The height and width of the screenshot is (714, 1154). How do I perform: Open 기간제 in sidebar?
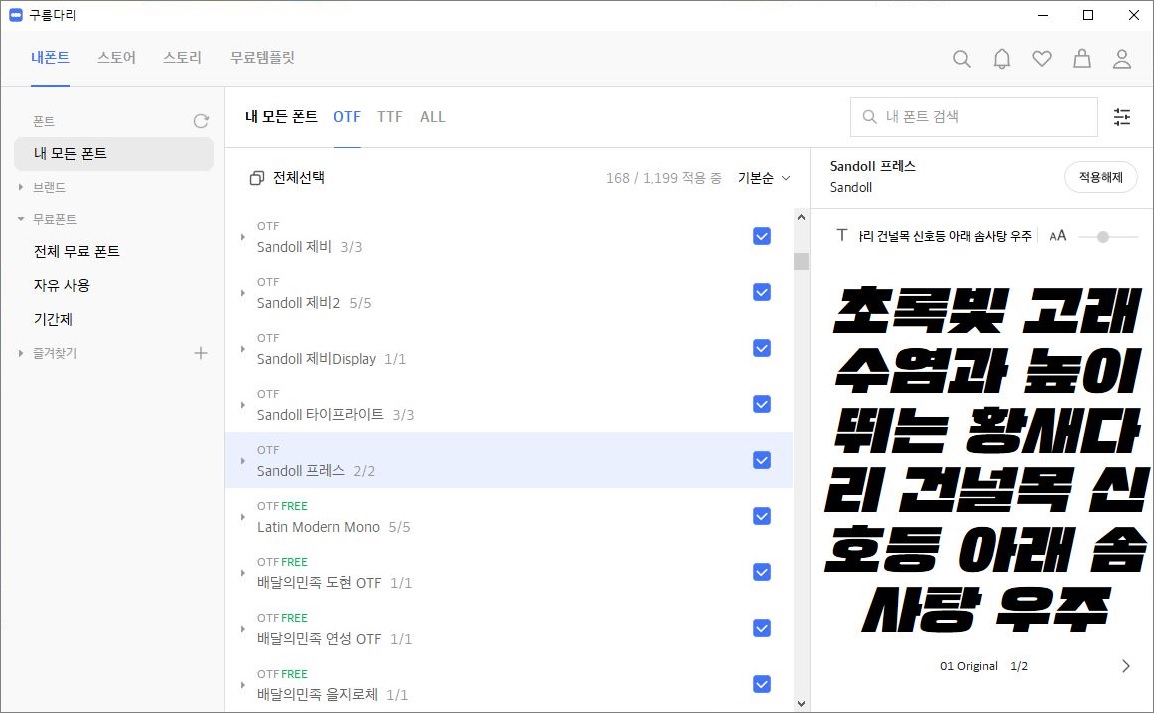point(53,319)
